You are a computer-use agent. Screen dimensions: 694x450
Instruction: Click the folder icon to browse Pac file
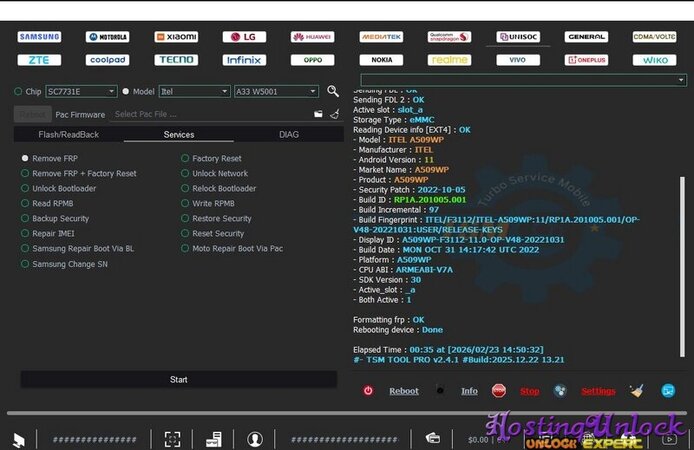point(318,114)
